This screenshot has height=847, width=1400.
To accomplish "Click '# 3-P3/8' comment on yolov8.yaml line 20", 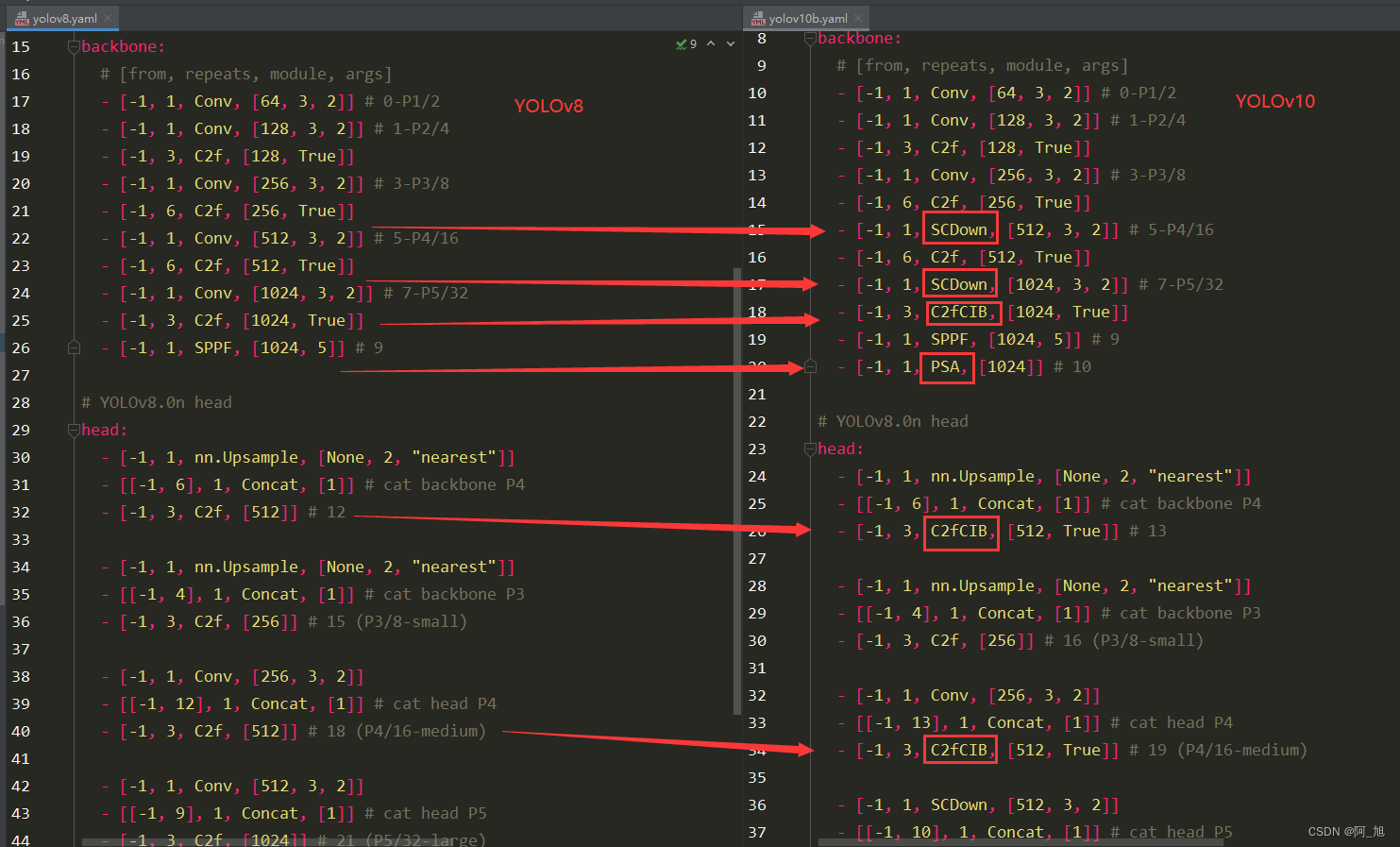I will click(412, 183).
